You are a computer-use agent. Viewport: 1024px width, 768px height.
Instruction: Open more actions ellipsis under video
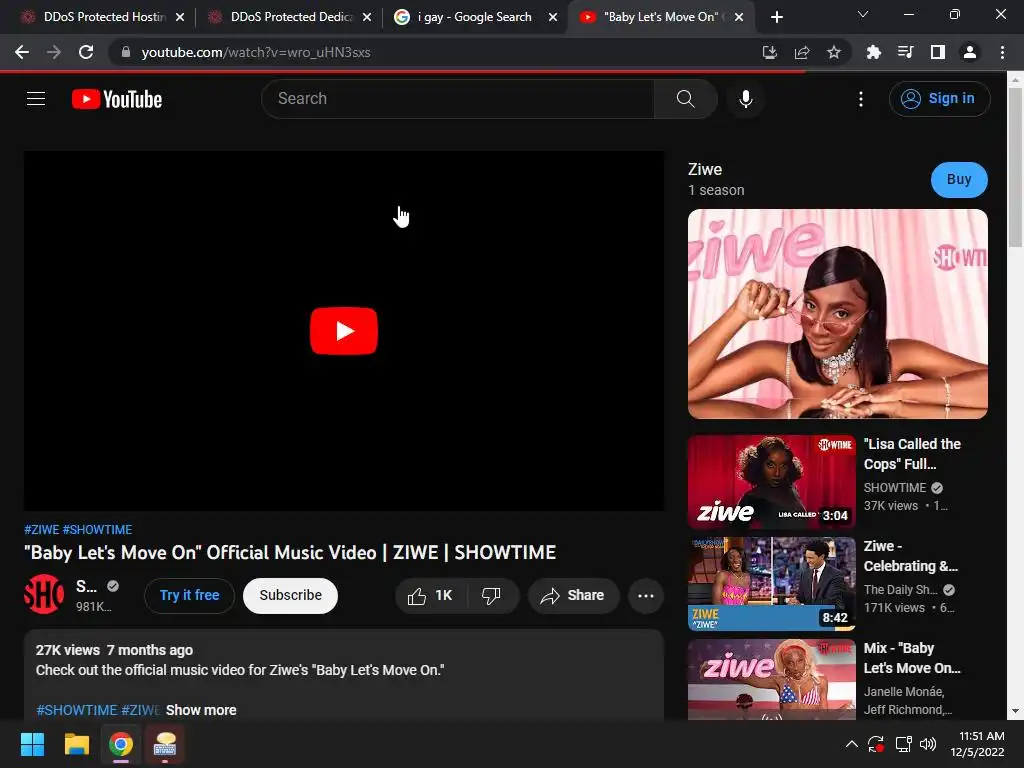point(646,596)
